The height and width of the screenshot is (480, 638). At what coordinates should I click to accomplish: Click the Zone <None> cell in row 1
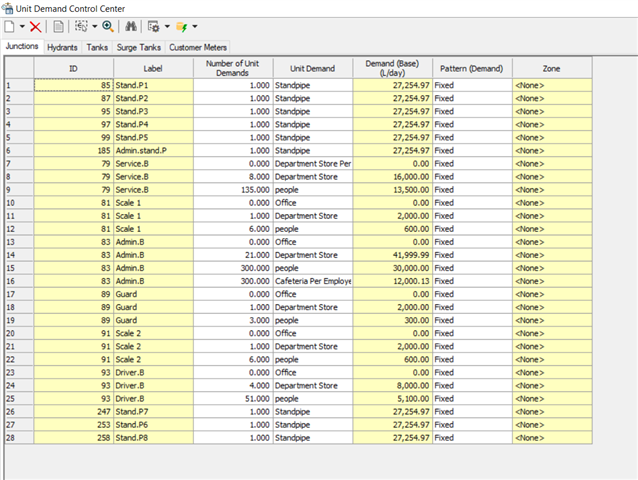pyautogui.click(x=552, y=85)
